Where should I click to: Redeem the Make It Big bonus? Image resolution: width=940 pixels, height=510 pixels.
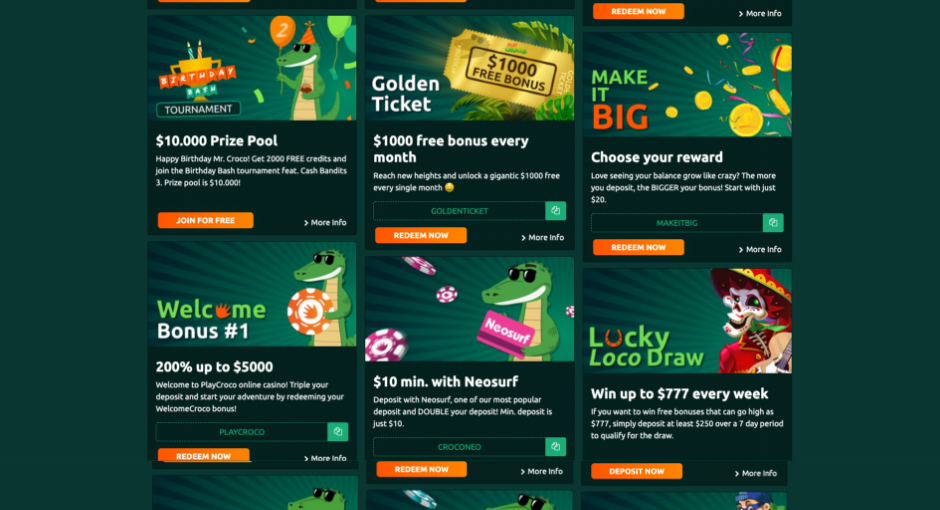click(x=638, y=248)
